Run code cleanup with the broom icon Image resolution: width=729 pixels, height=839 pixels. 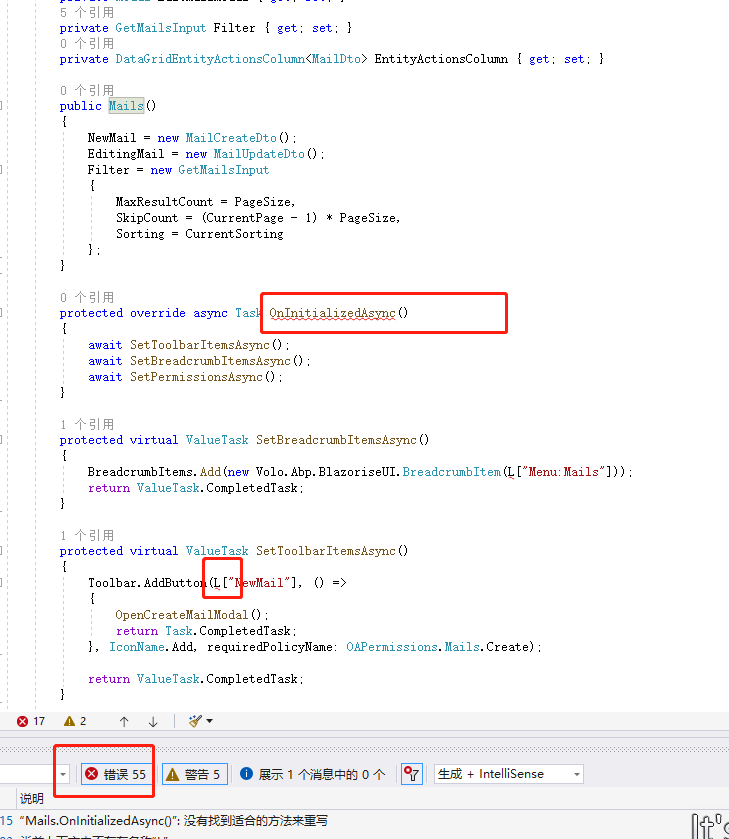coord(195,721)
